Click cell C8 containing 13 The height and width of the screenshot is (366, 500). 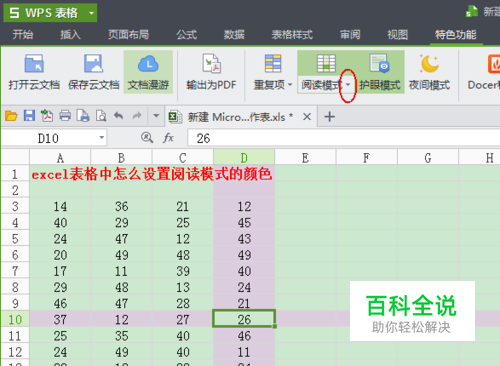183,287
